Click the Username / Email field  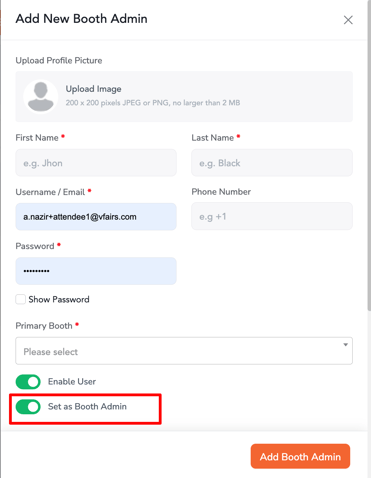(x=96, y=217)
